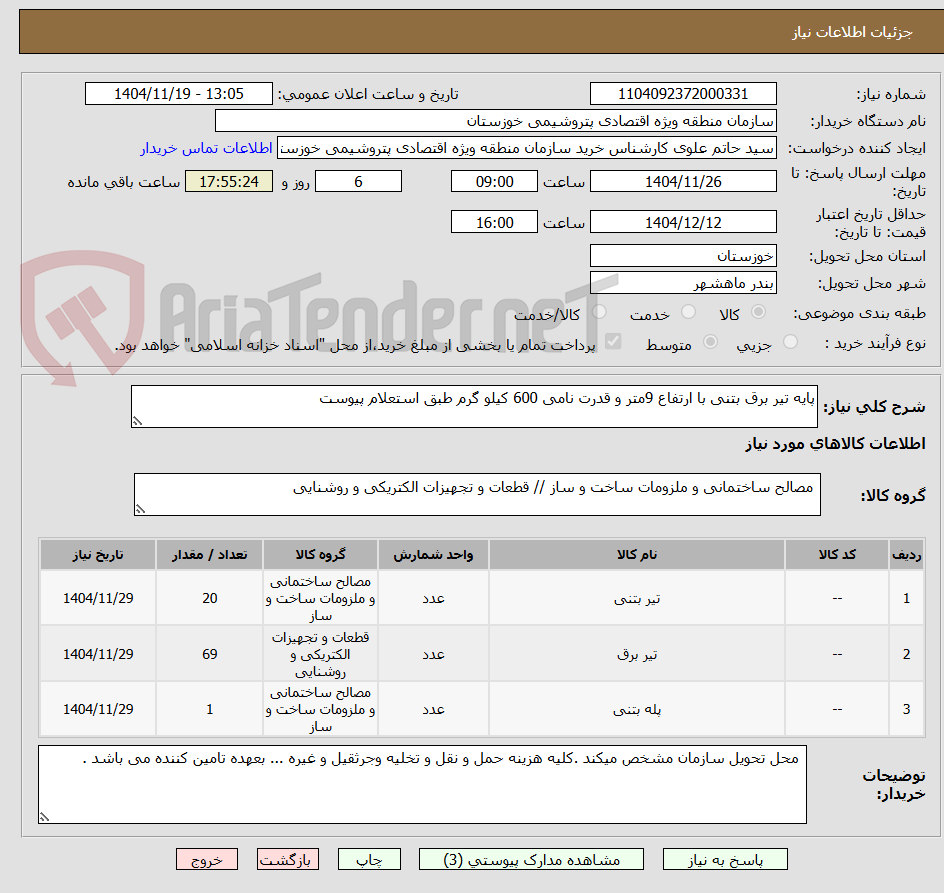
Task: Select the تیر برق item name cell
Action: (x=637, y=654)
